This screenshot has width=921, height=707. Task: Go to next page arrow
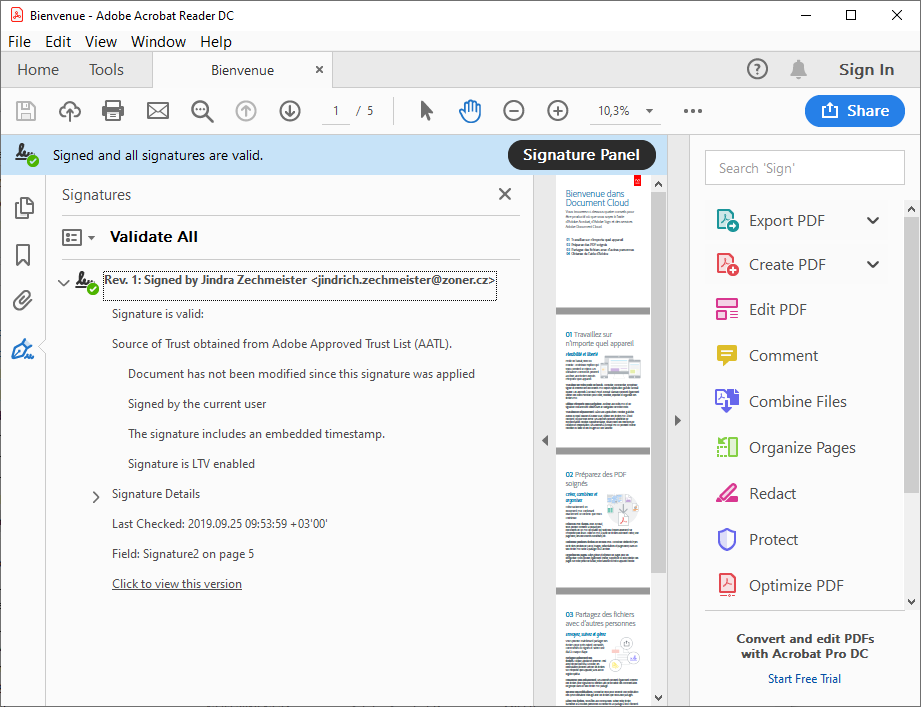290,110
